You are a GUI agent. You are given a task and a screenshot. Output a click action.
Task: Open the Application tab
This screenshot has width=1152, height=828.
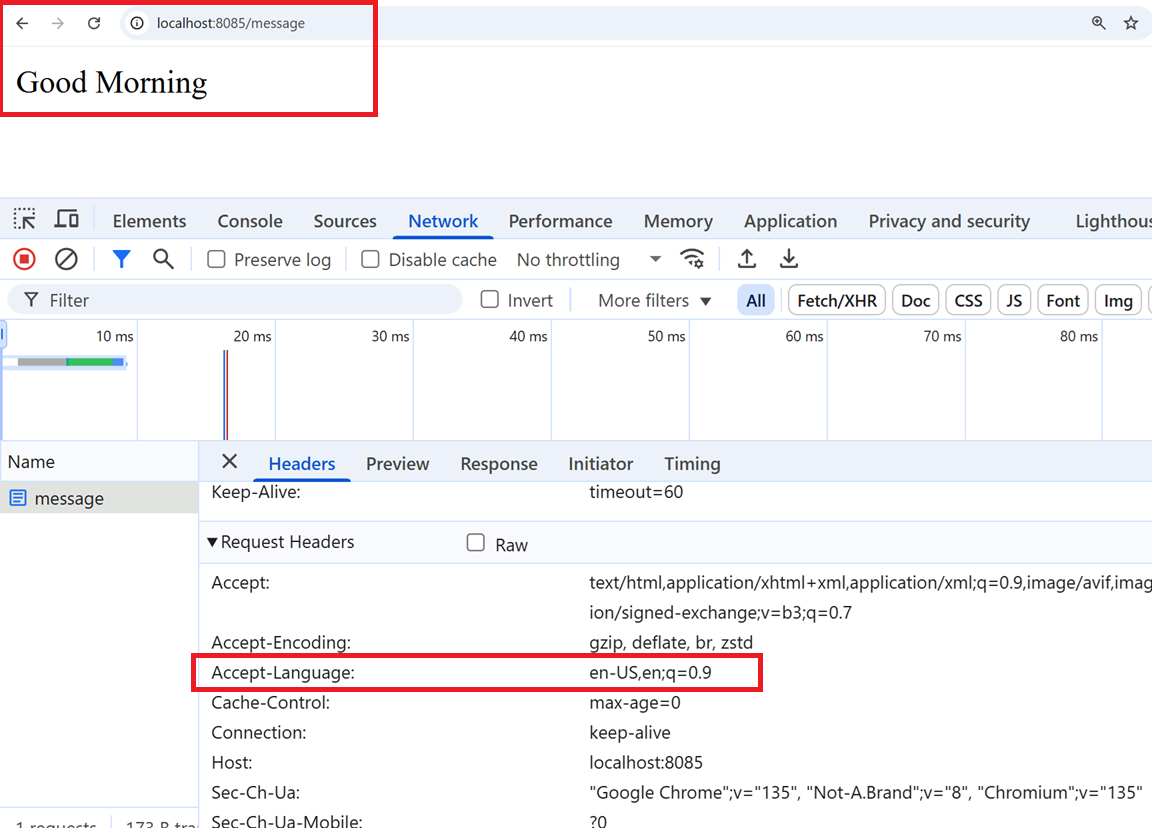point(791,221)
